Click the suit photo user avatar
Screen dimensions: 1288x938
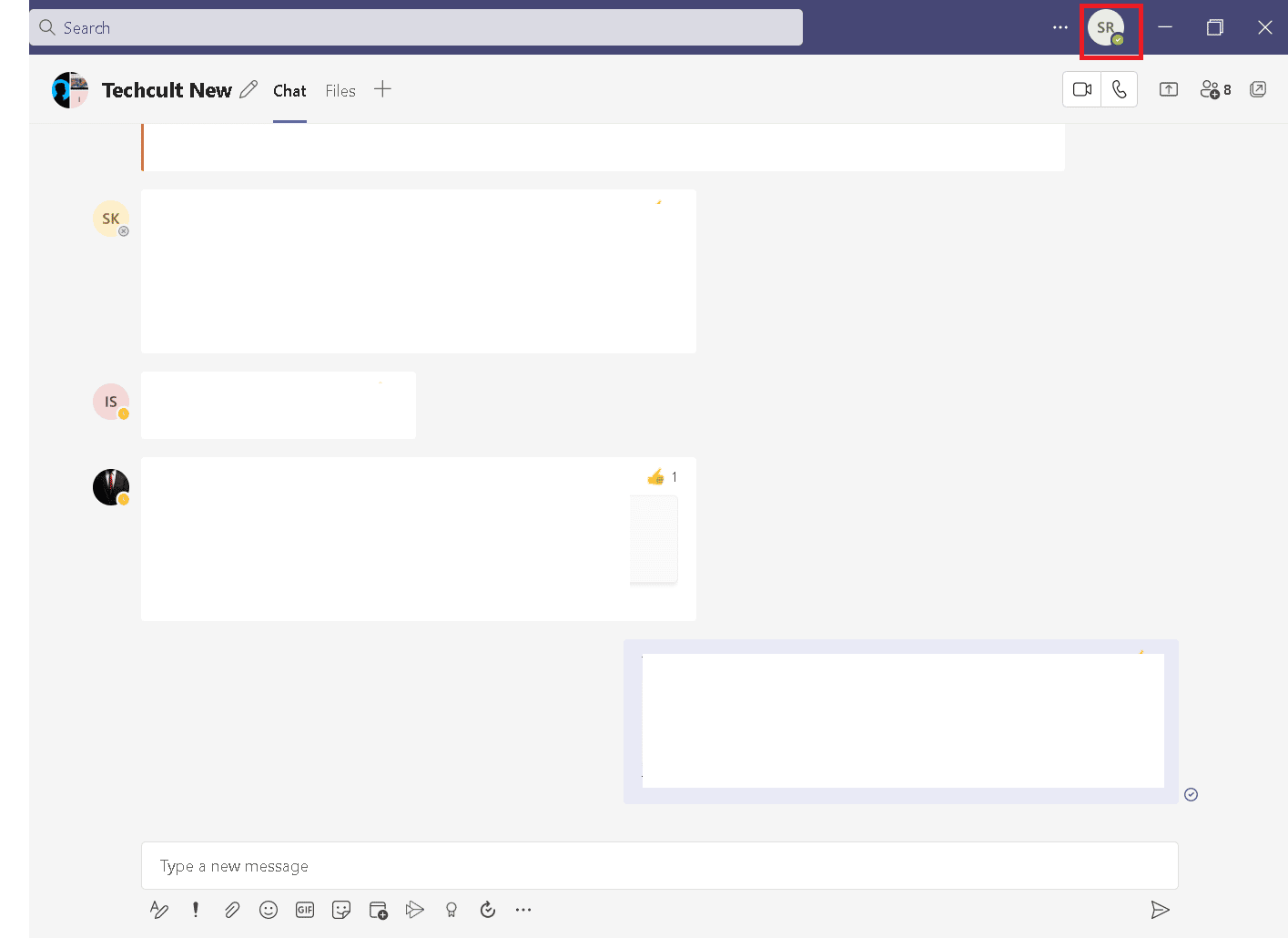[111, 487]
